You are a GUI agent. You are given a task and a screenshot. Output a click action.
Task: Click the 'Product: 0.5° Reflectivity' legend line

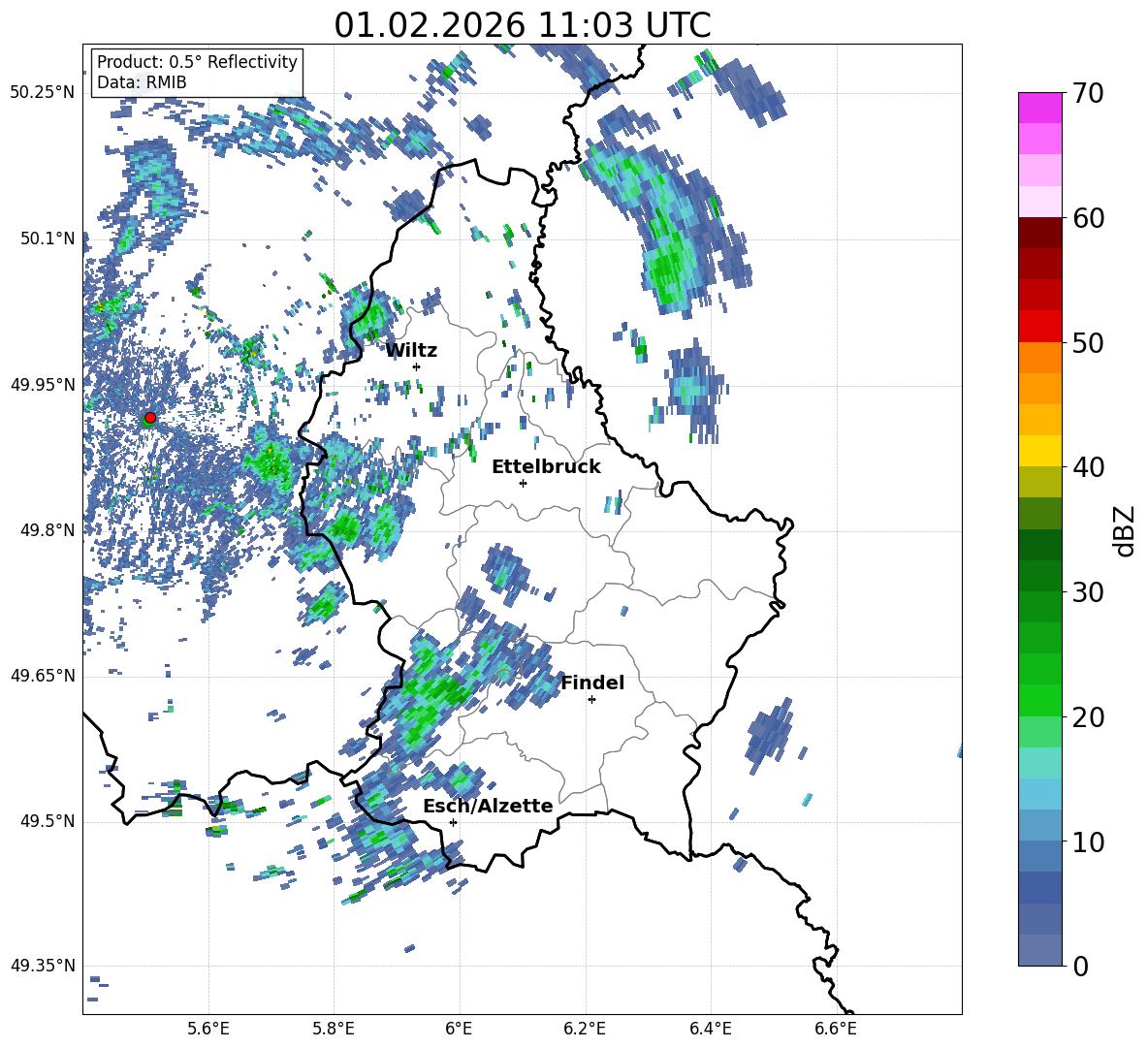[x=197, y=61]
